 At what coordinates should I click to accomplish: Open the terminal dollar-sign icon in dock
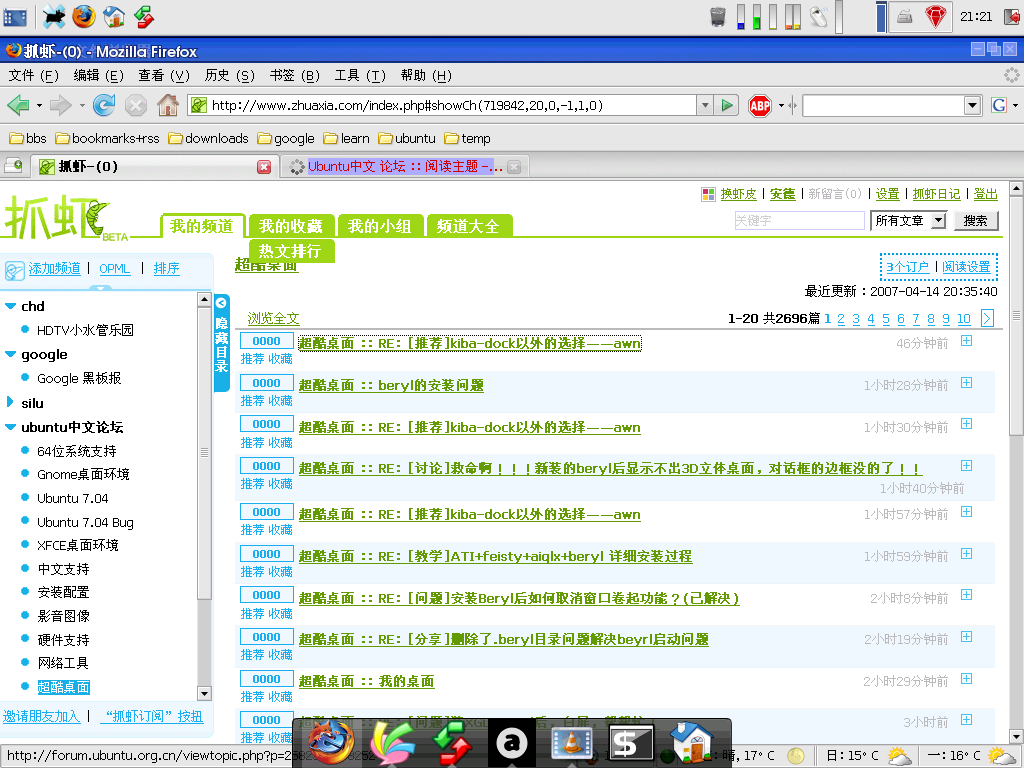tap(631, 743)
